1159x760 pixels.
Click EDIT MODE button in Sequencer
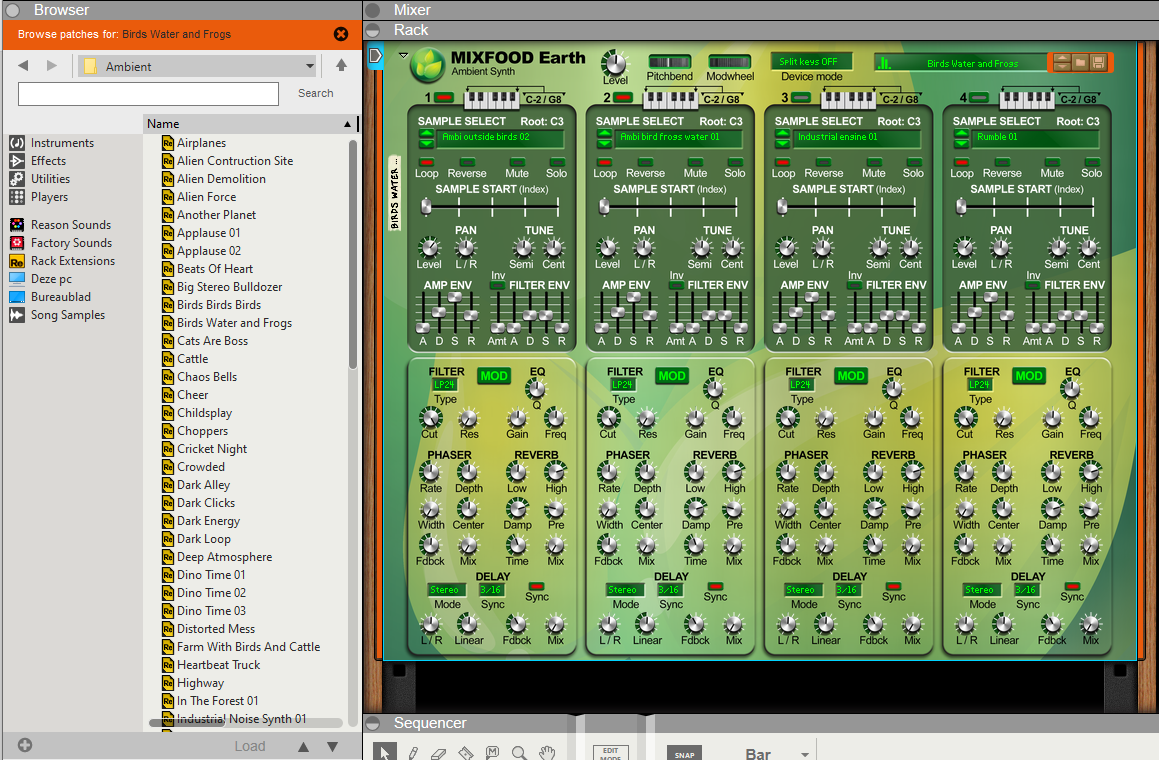pos(611,753)
